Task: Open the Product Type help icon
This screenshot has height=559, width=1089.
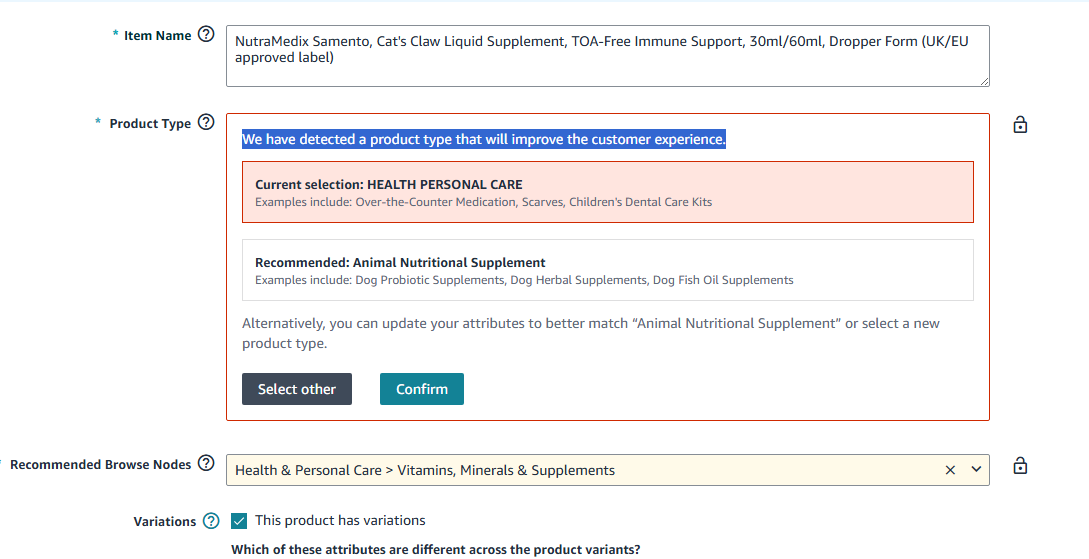Action: click(x=206, y=122)
